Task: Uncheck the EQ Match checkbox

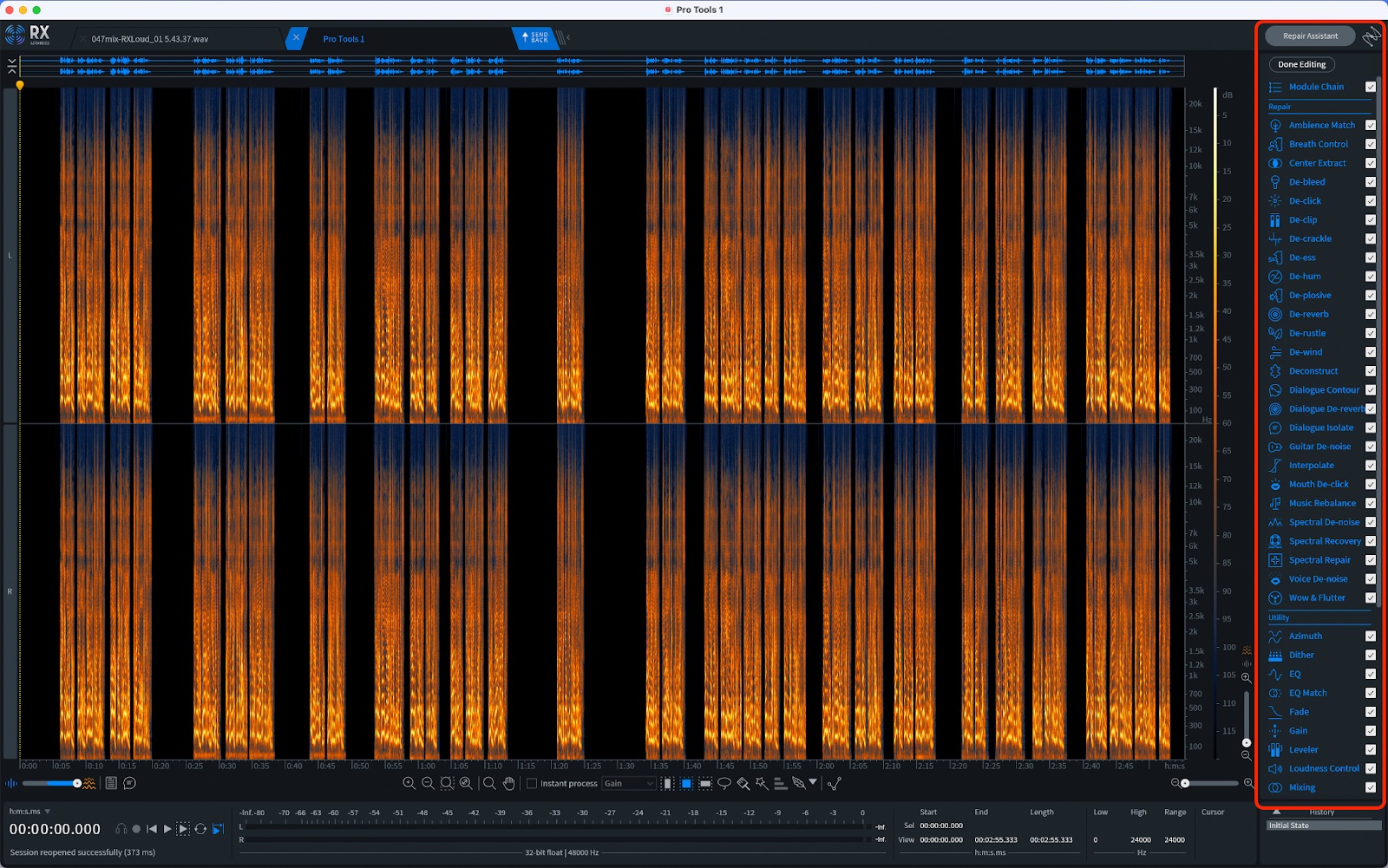Action: point(1371,693)
